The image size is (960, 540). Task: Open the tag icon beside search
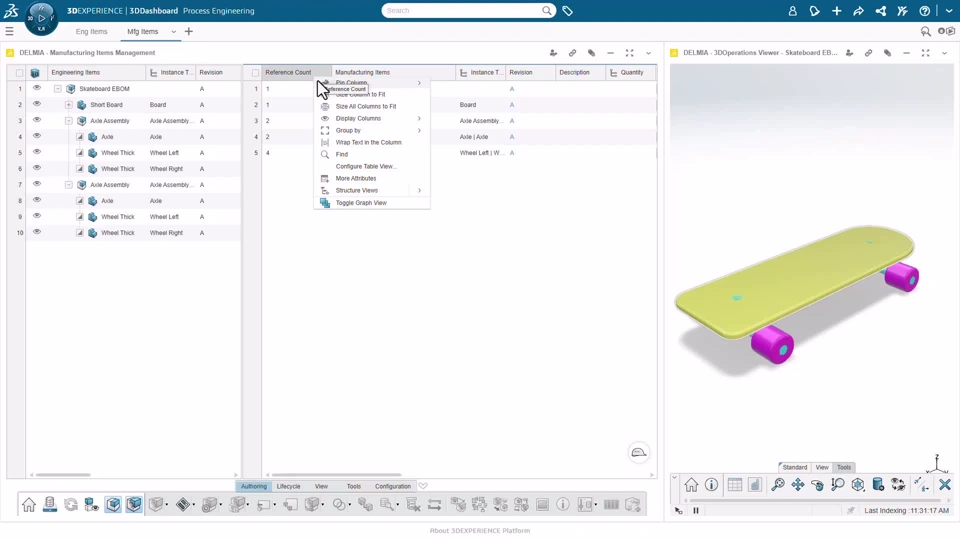tap(568, 11)
